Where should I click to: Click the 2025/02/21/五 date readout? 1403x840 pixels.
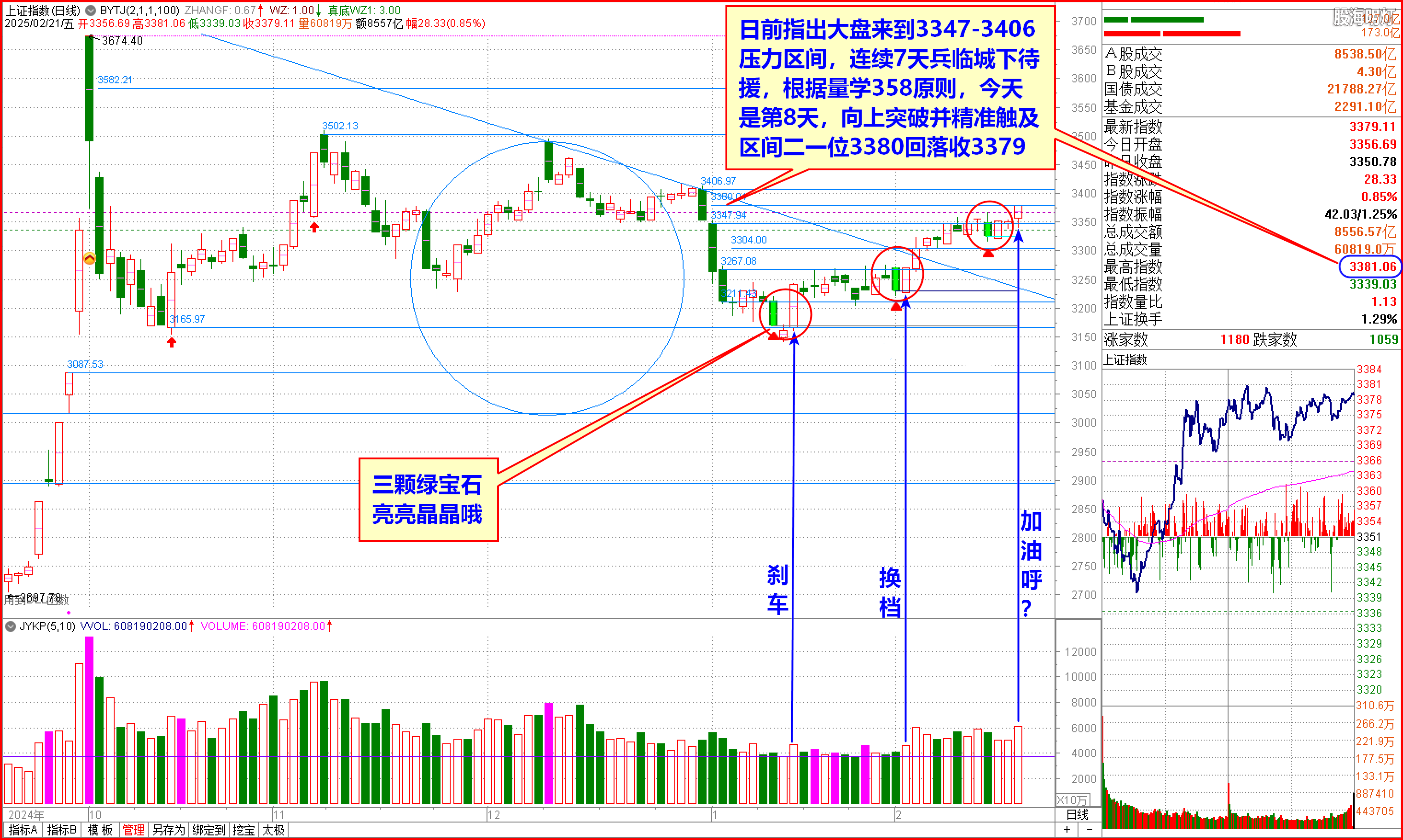point(39,23)
